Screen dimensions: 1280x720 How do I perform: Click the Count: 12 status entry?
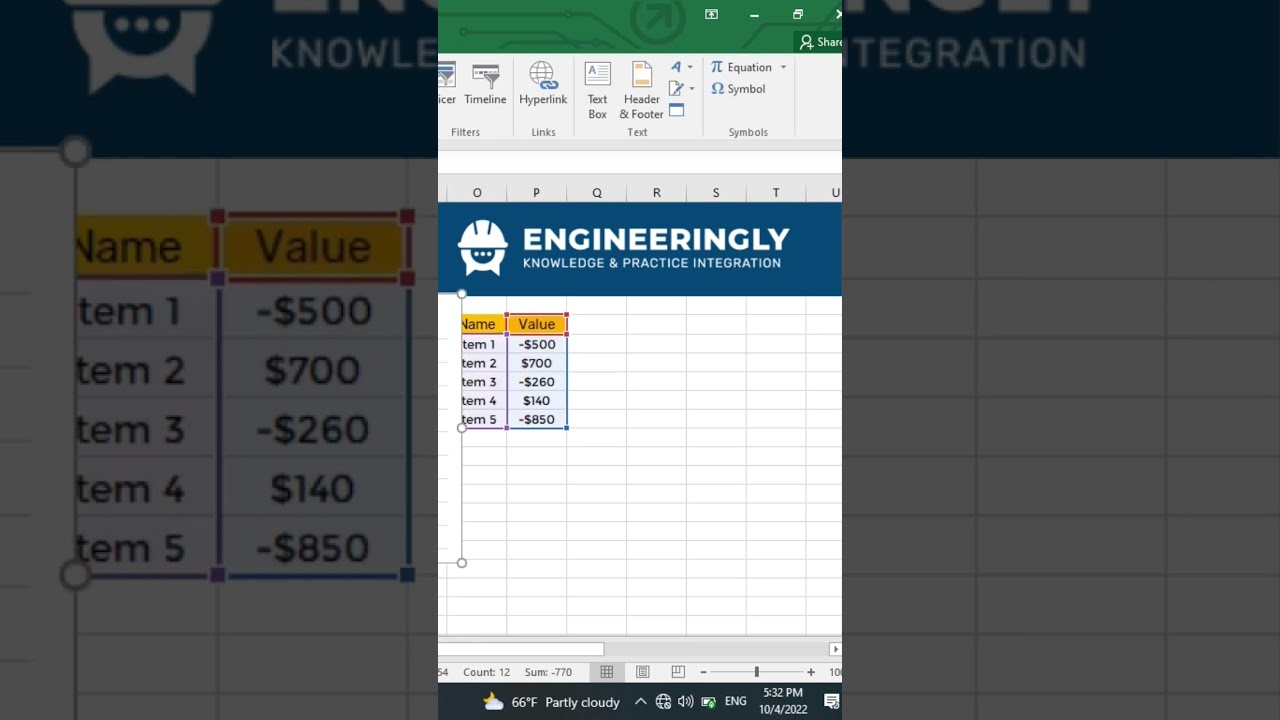pyautogui.click(x=487, y=672)
